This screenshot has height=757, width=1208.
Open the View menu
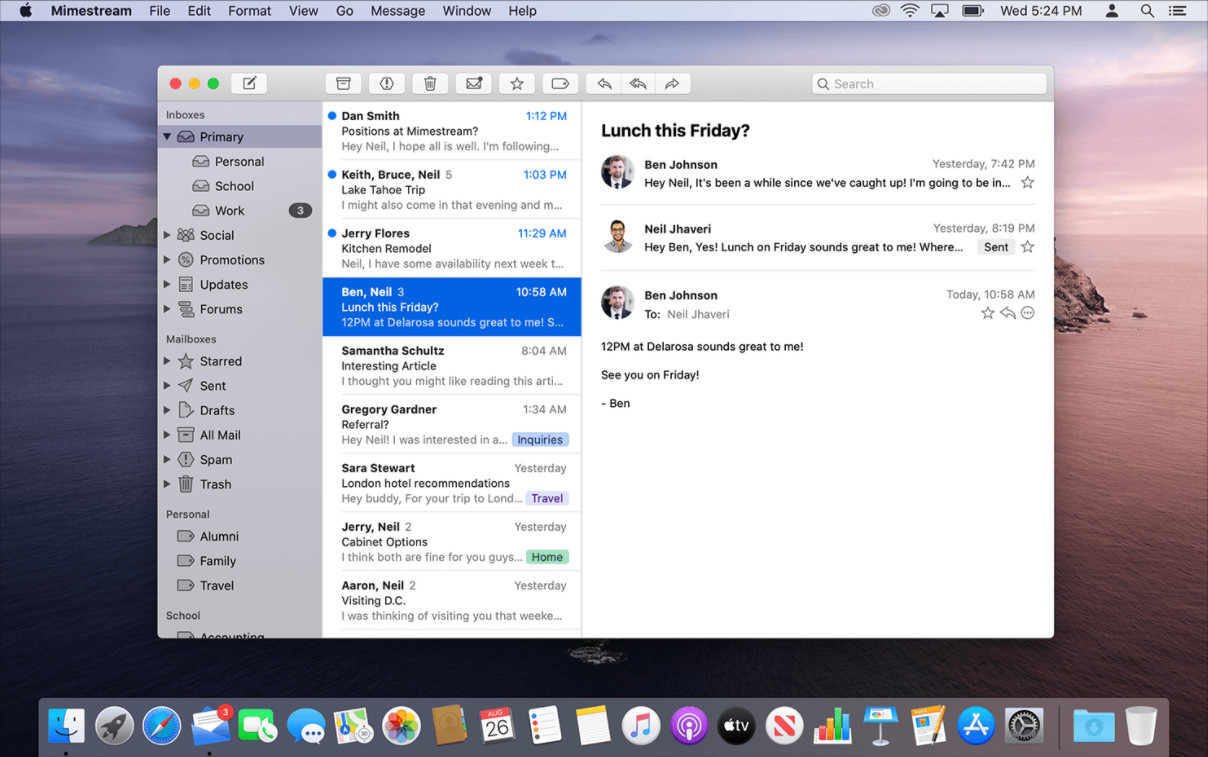(303, 11)
